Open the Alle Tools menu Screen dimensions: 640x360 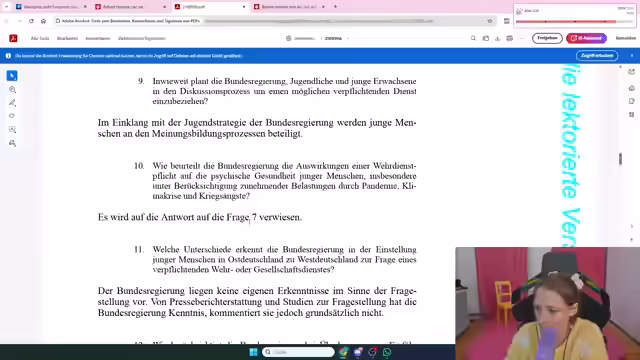point(40,38)
